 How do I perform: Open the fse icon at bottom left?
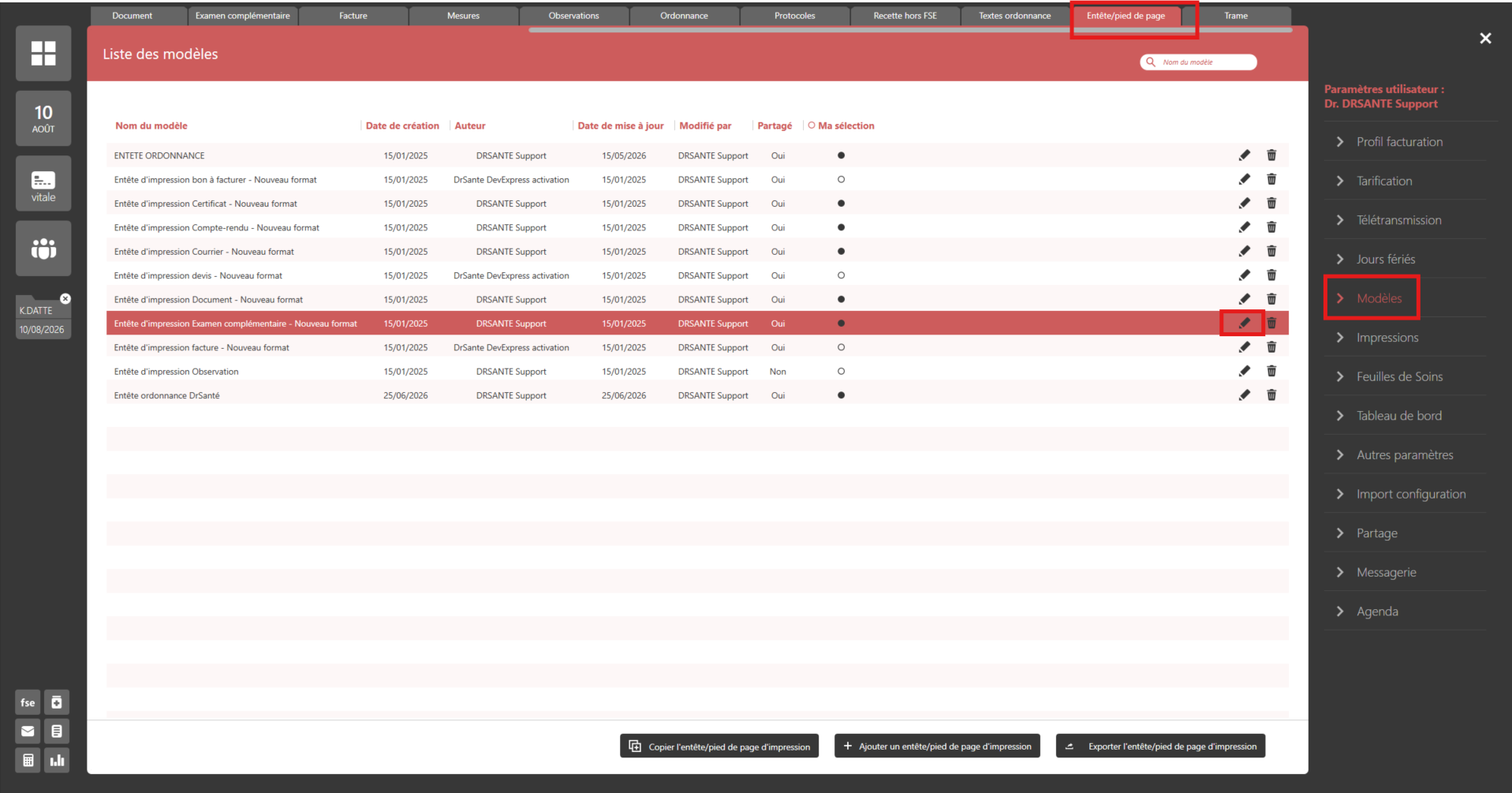pyautogui.click(x=28, y=702)
